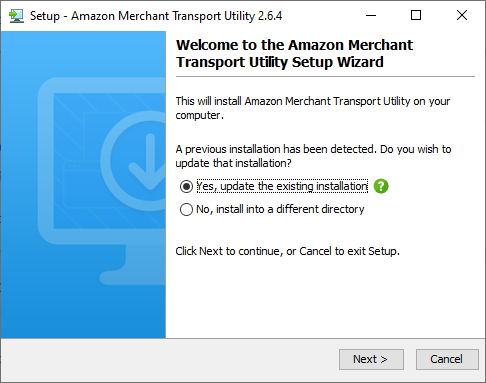Screen dimensions: 486x383
Task: Exit the installer with the Cancel button
Action: (x=447, y=359)
